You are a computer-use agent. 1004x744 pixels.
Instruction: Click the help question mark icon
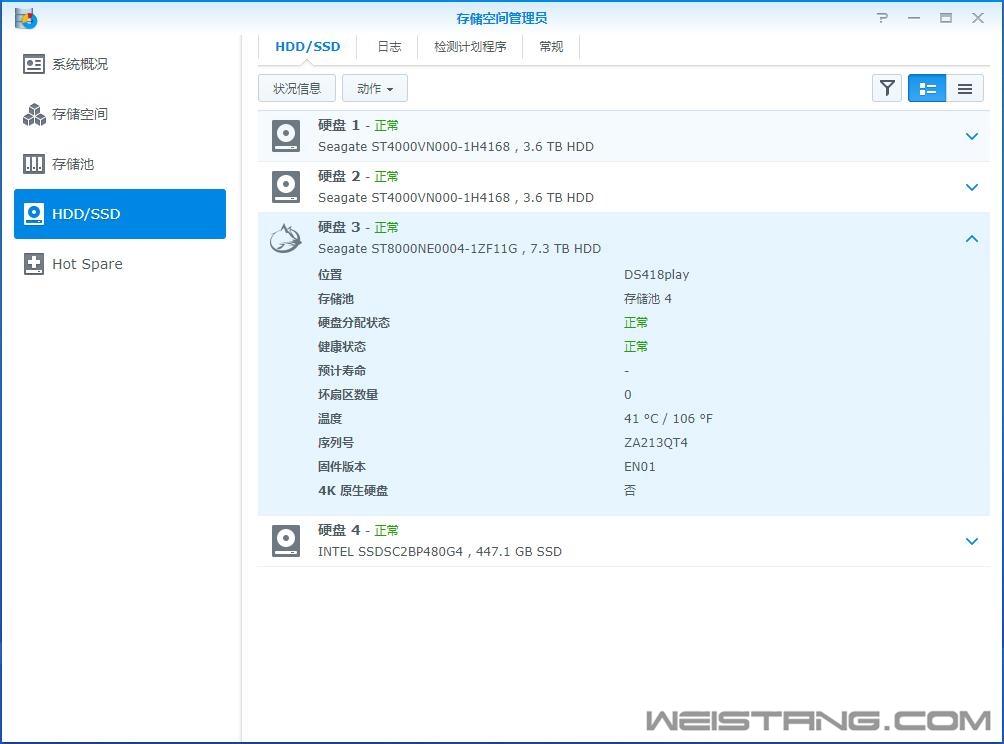click(882, 18)
